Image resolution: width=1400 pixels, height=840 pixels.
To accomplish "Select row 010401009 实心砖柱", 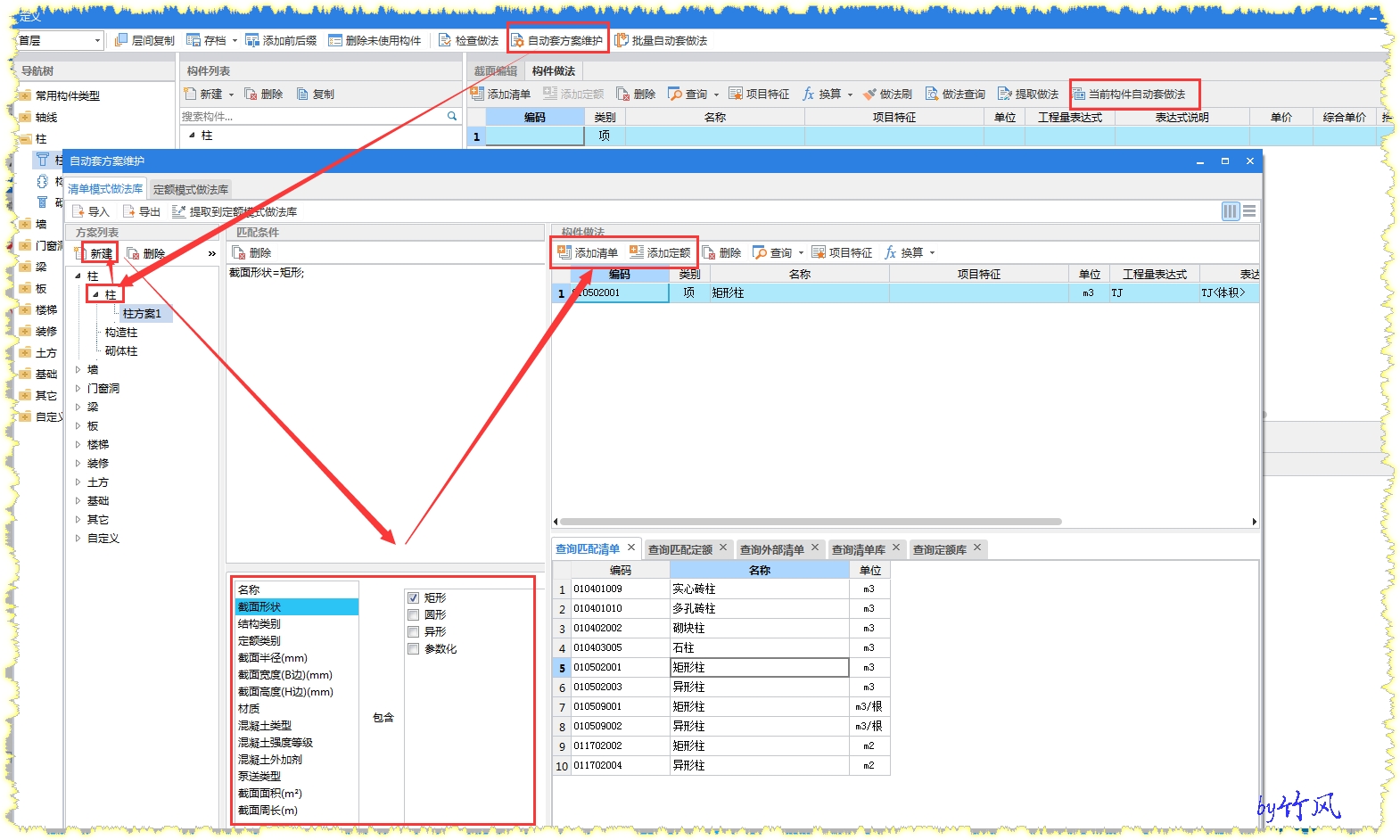I will pyautogui.click(x=721, y=589).
